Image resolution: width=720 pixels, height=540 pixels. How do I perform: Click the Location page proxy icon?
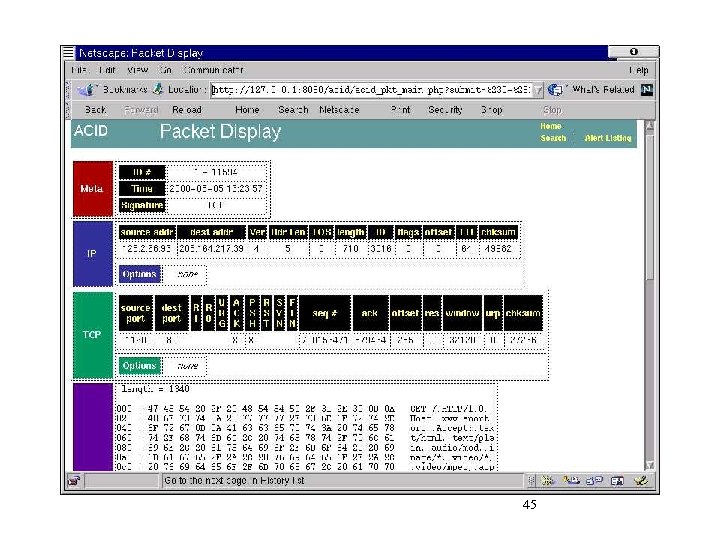(x=158, y=90)
